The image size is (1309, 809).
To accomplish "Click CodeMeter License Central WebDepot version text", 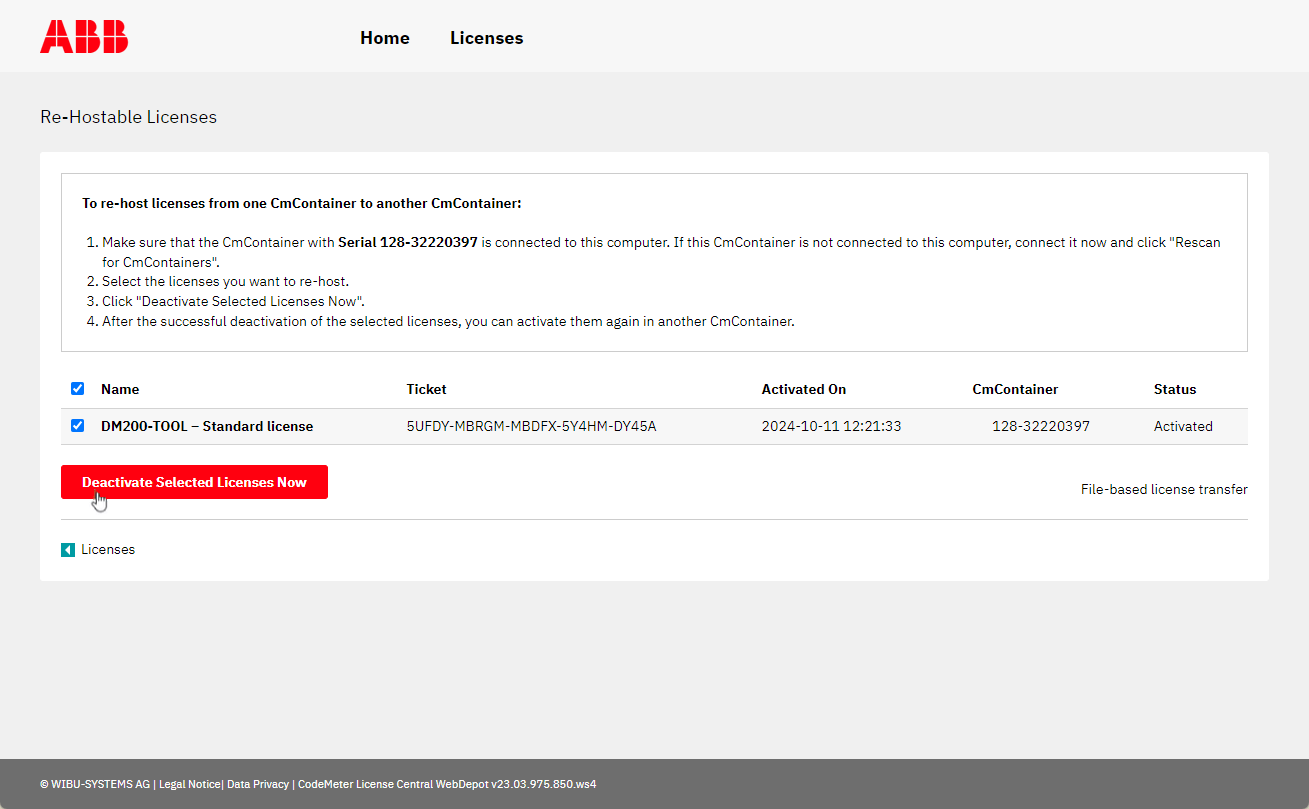I will point(447,784).
